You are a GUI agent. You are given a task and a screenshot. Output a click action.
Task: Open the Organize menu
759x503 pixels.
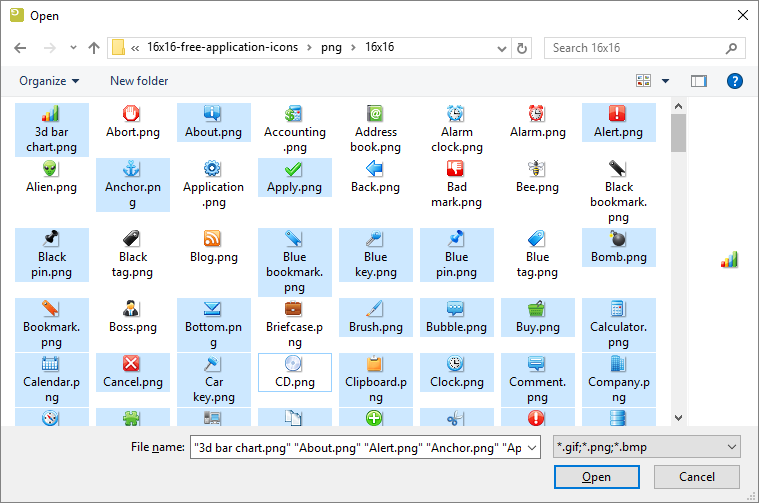[x=49, y=81]
